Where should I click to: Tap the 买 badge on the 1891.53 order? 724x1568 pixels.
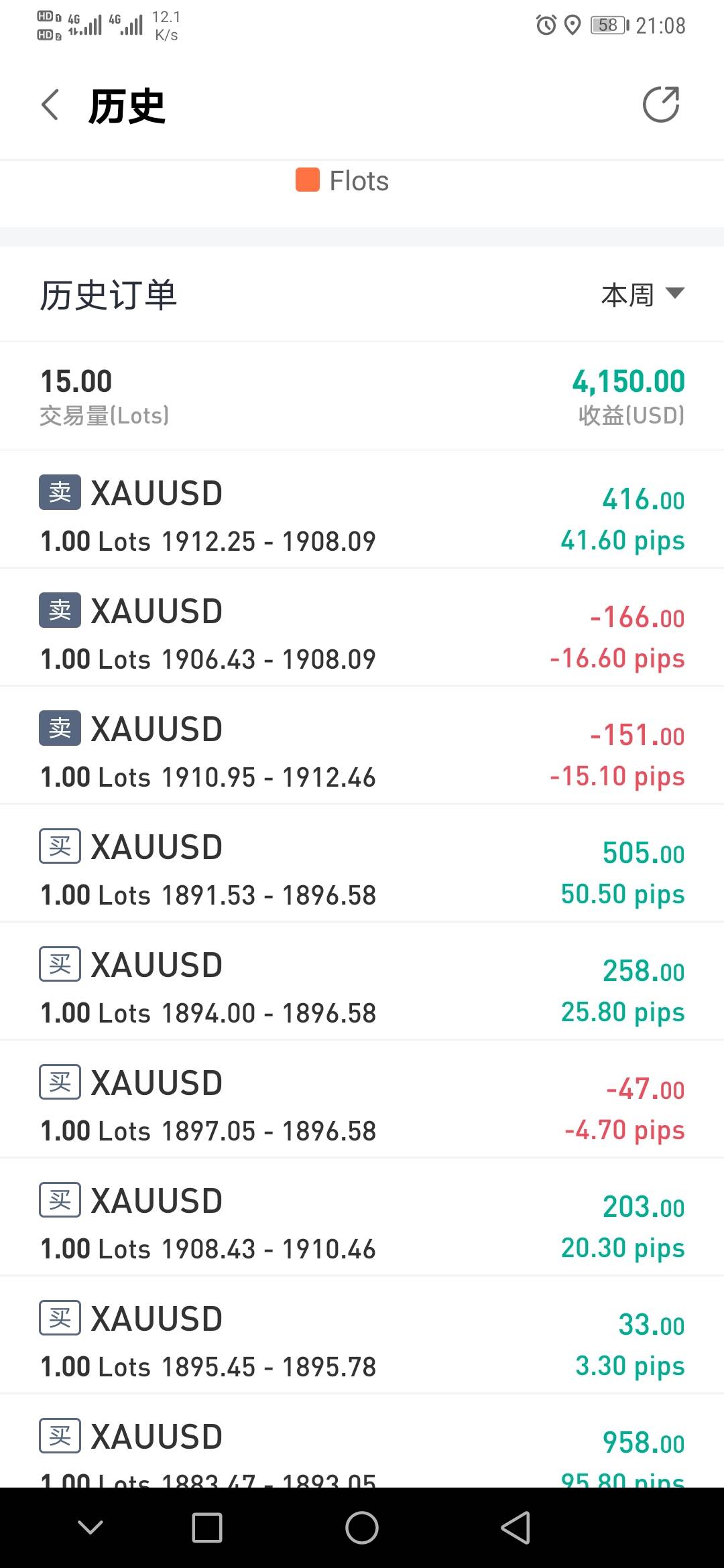[x=60, y=846]
